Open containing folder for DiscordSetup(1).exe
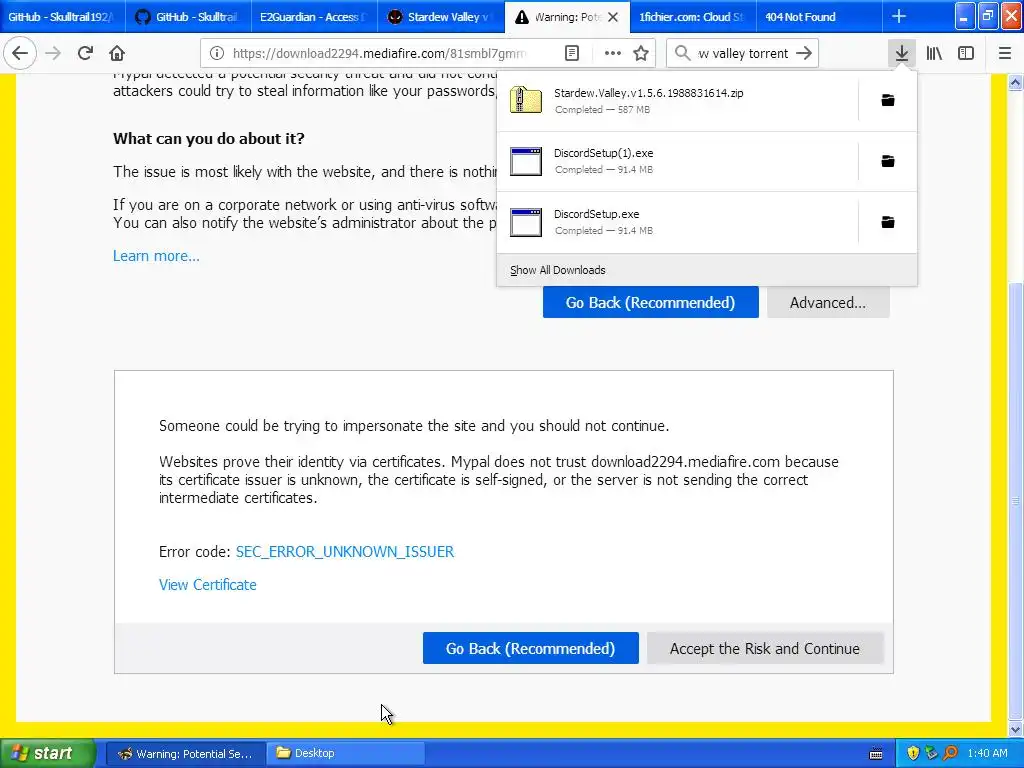Screen dimensions: 1024x768 coord(888,161)
